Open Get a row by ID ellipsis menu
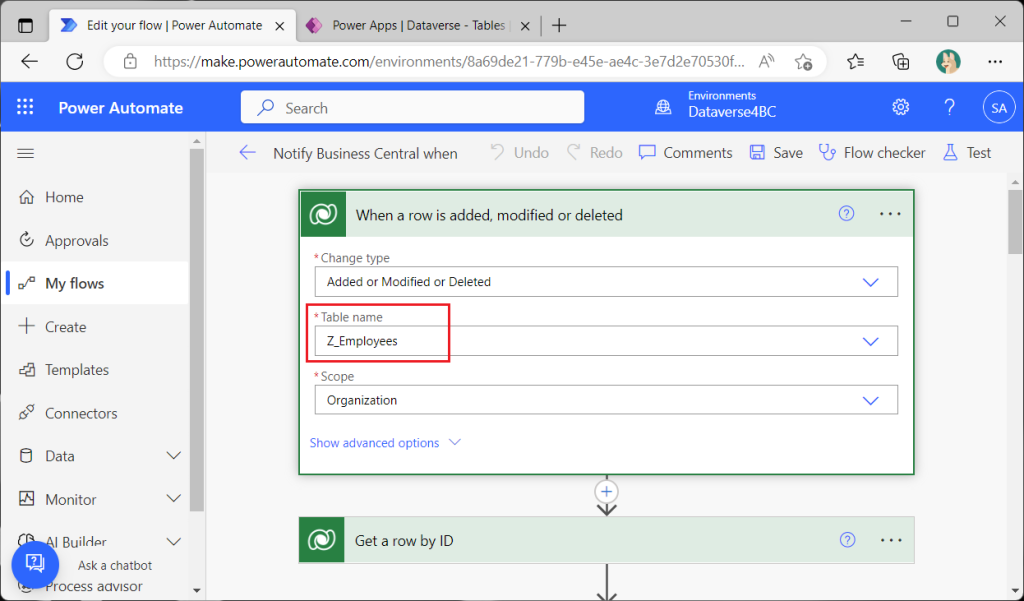1024x601 pixels. click(891, 540)
